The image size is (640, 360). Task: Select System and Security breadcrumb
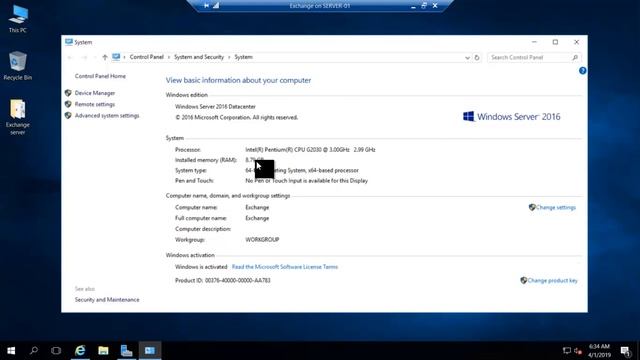[x=199, y=57]
